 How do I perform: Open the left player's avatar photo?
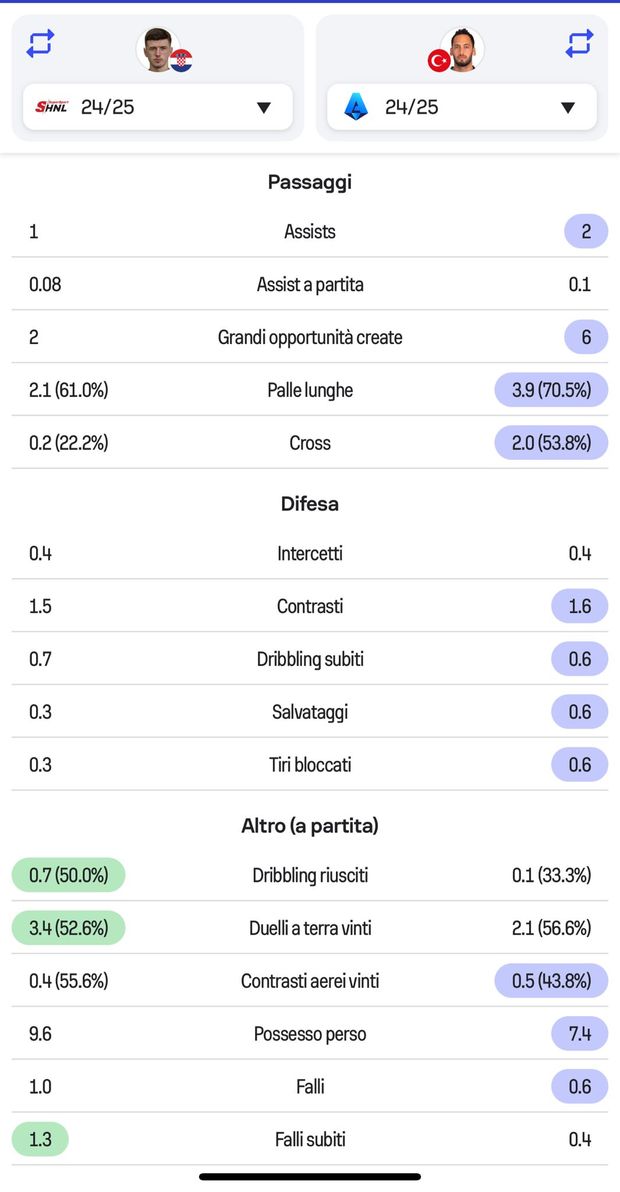pos(156,49)
